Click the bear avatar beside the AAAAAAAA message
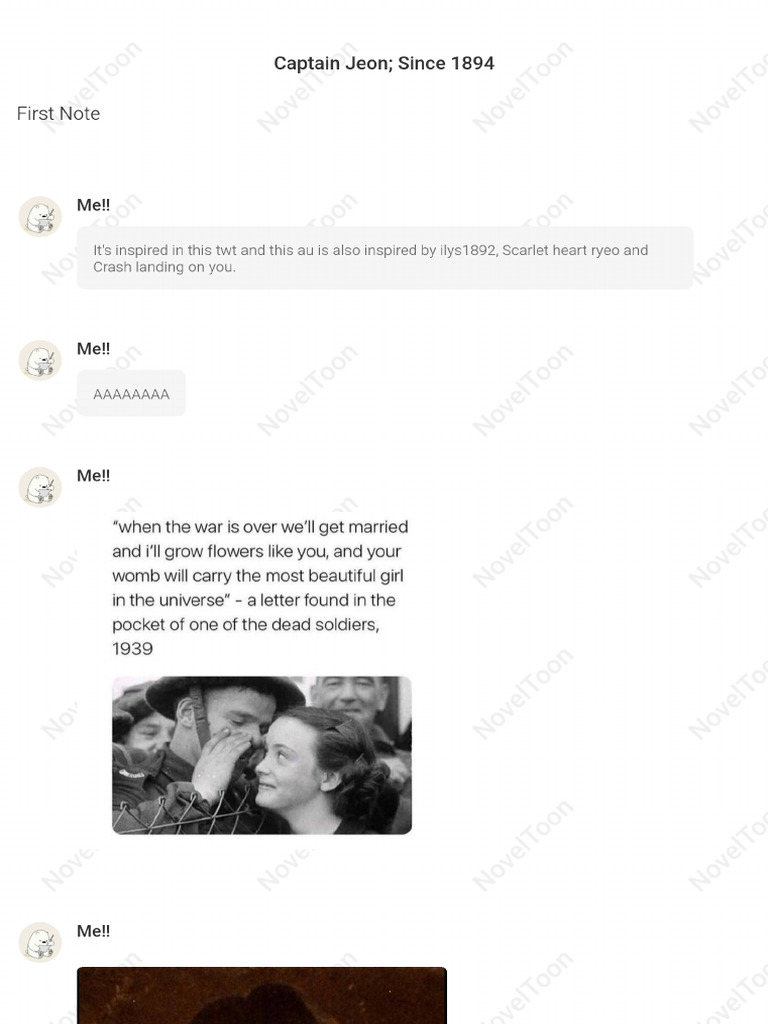This screenshot has height=1024, width=768. 40,360
